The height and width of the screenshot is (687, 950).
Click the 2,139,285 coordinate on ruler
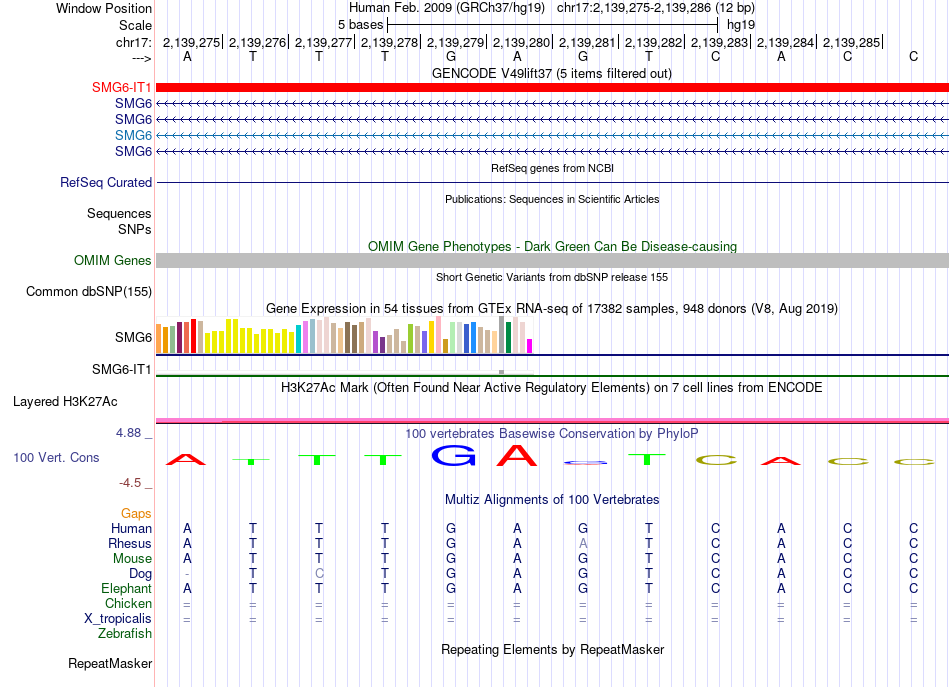pyautogui.click(x=851, y=42)
